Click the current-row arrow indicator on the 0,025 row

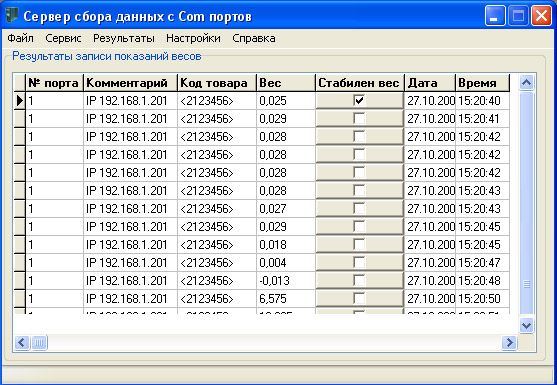20,101
